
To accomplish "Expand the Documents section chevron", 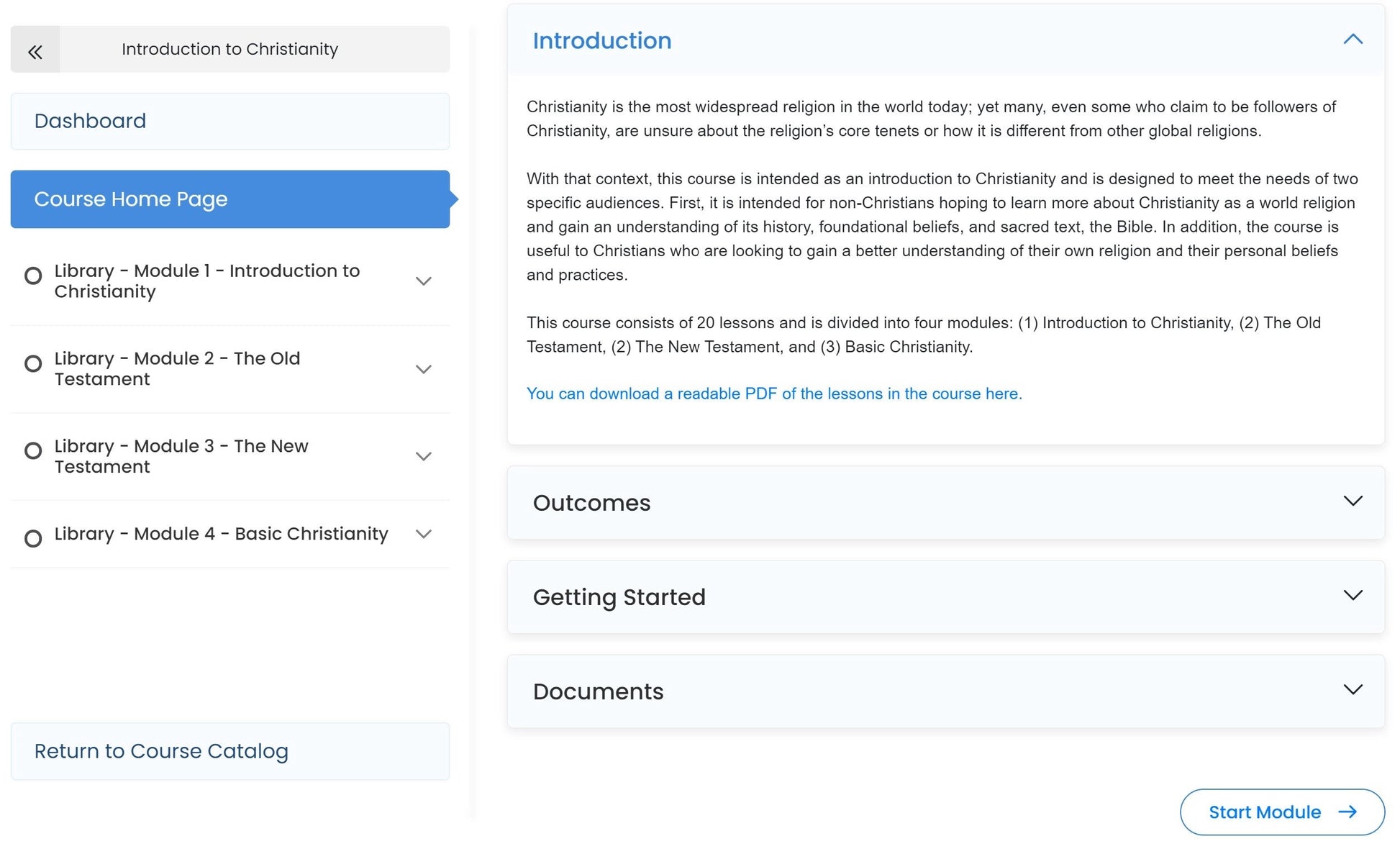I will [1353, 689].
